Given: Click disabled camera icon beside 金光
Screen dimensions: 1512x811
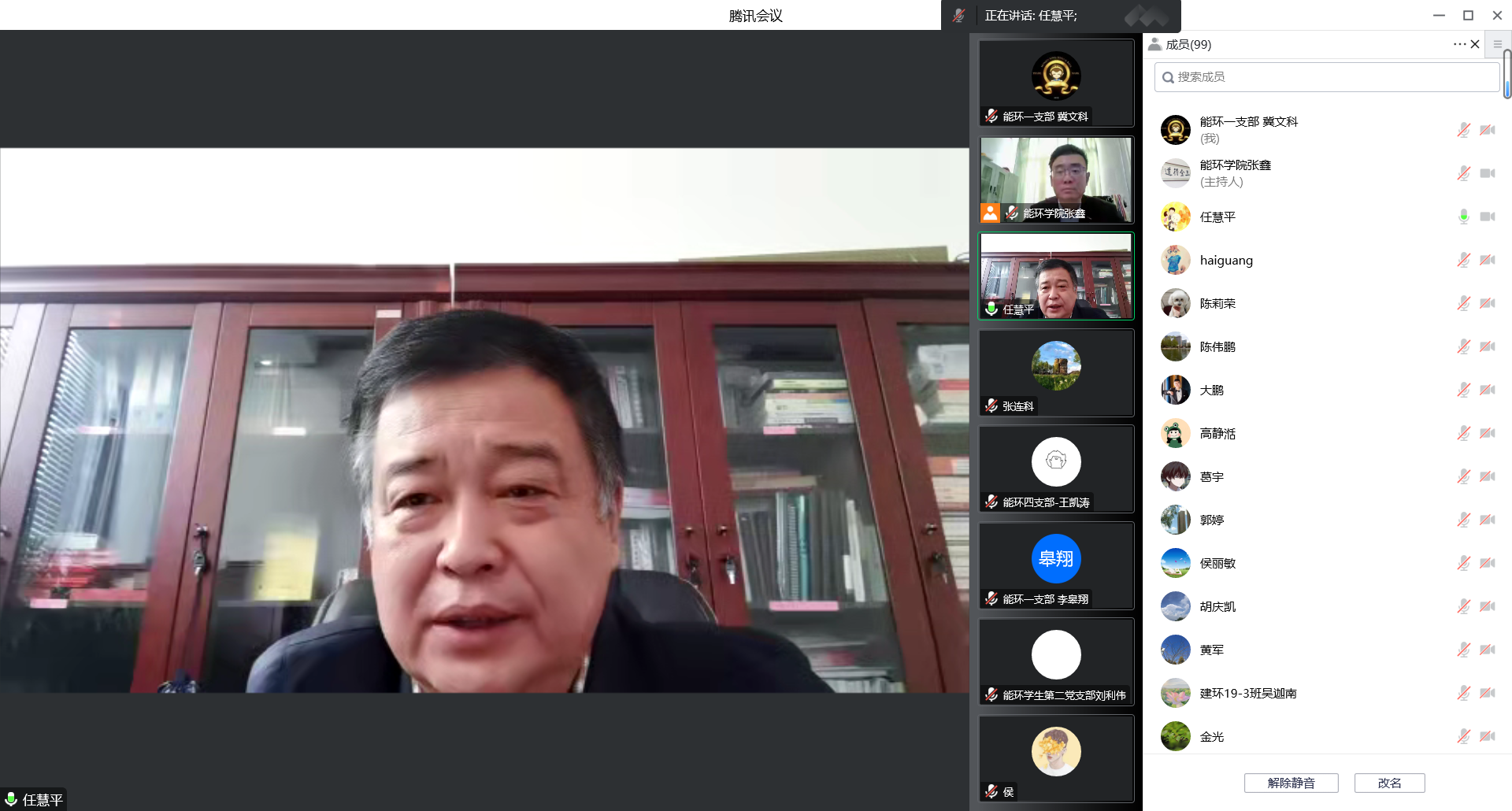Looking at the screenshot, I should tap(1487, 736).
